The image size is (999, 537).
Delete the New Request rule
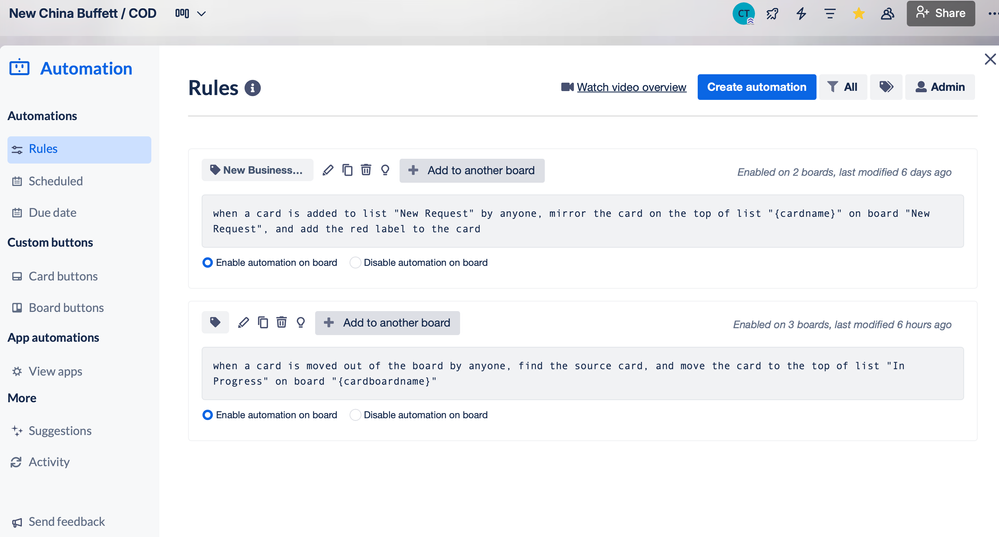coord(366,170)
